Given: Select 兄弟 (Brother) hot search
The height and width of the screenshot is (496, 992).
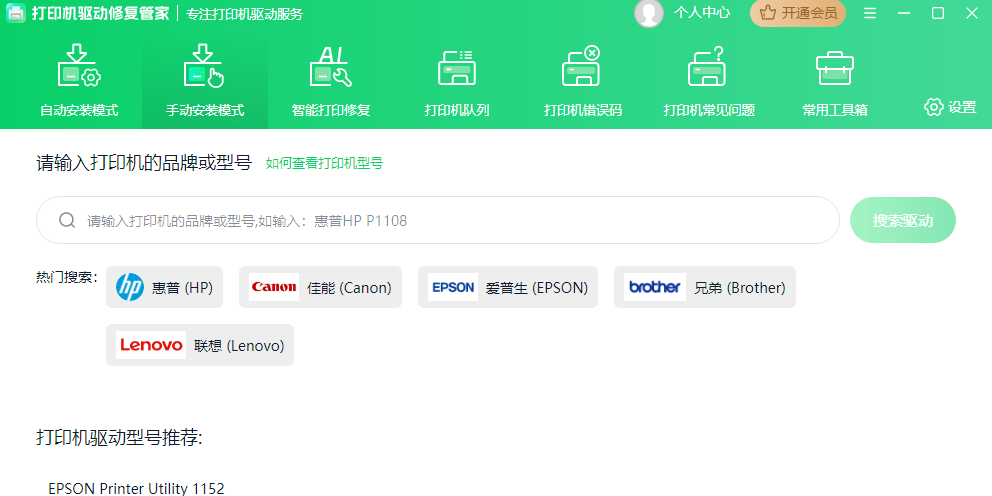Looking at the screenshot, I should pos(705,288).
